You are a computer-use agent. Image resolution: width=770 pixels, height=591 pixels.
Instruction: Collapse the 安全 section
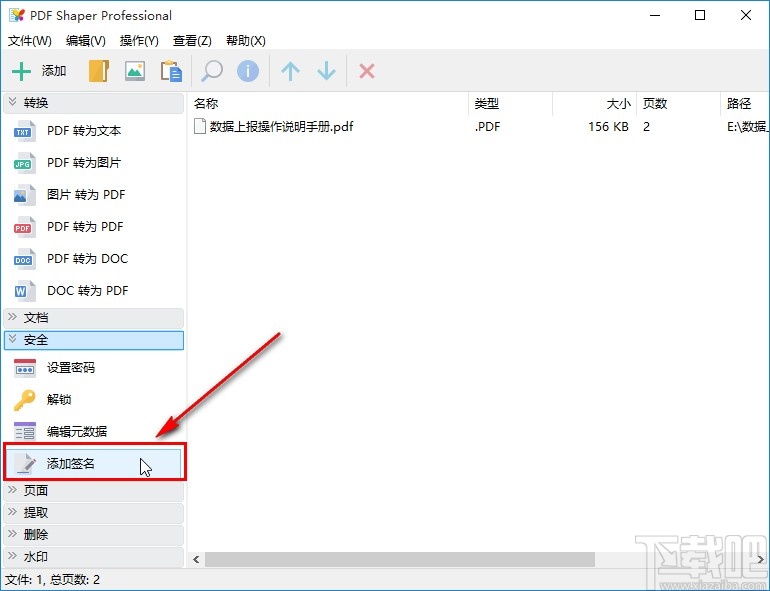93,340
